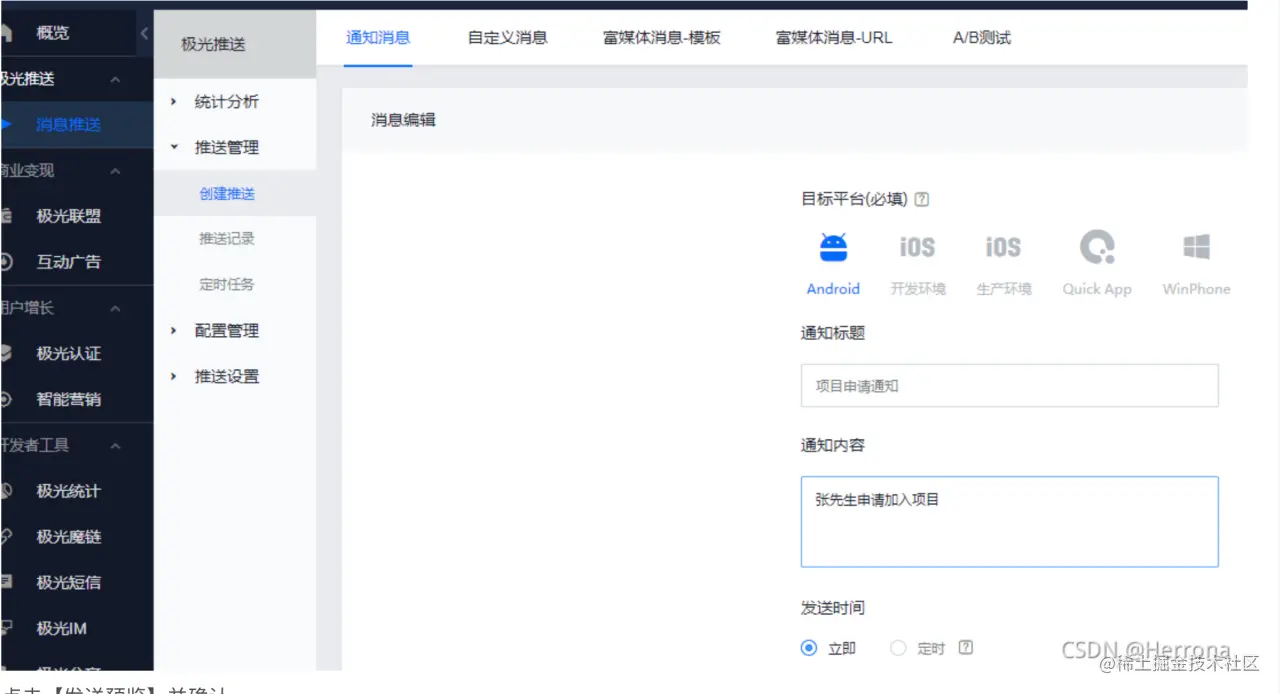Select the Quick App platform icon
The image size is (1280, 694).
(1096, 260)
